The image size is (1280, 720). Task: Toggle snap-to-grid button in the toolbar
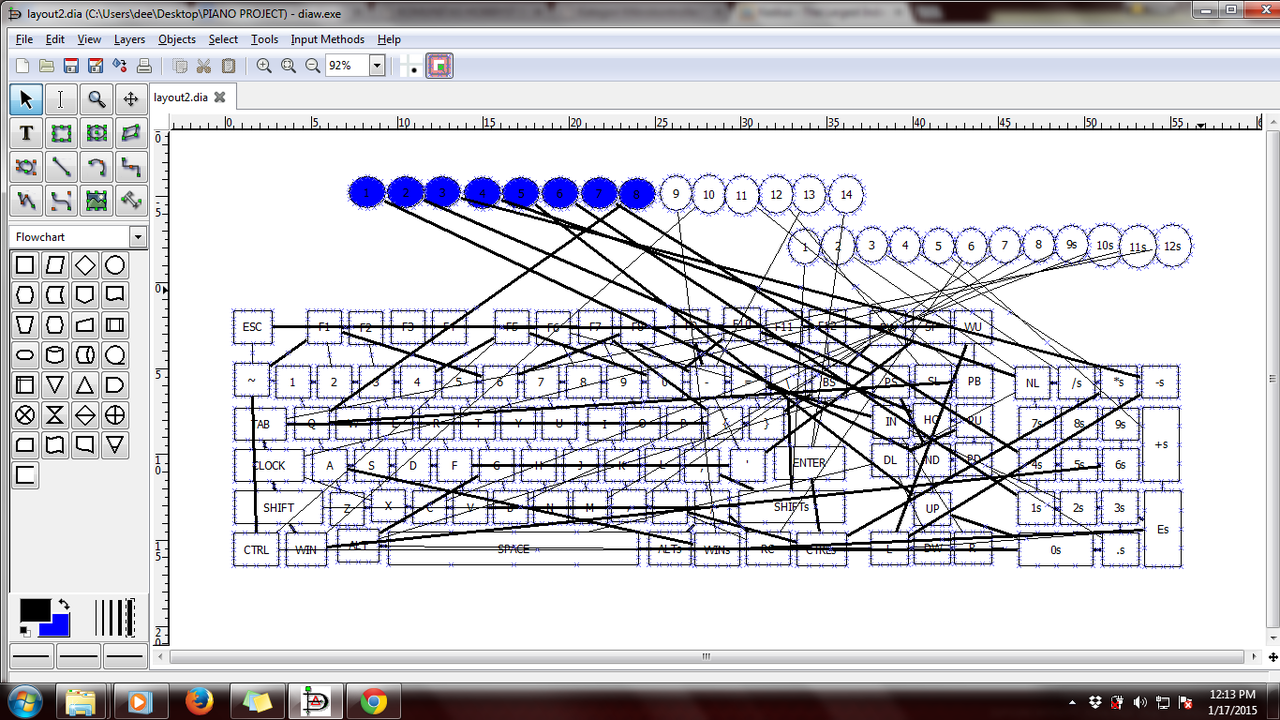pyautogui.click(x=411, y=66)
